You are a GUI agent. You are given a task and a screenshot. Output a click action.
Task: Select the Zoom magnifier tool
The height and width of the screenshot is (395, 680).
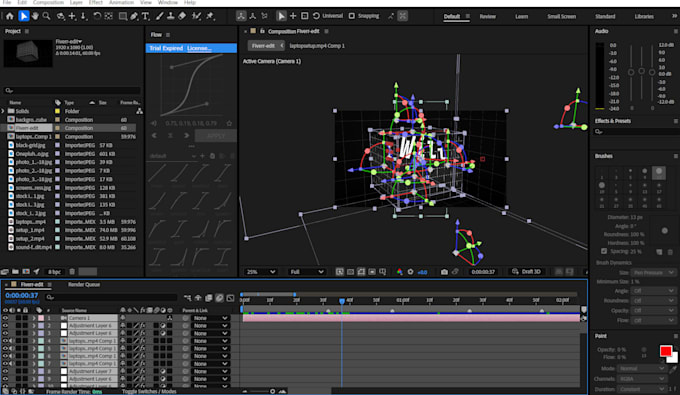coord(46,16)
